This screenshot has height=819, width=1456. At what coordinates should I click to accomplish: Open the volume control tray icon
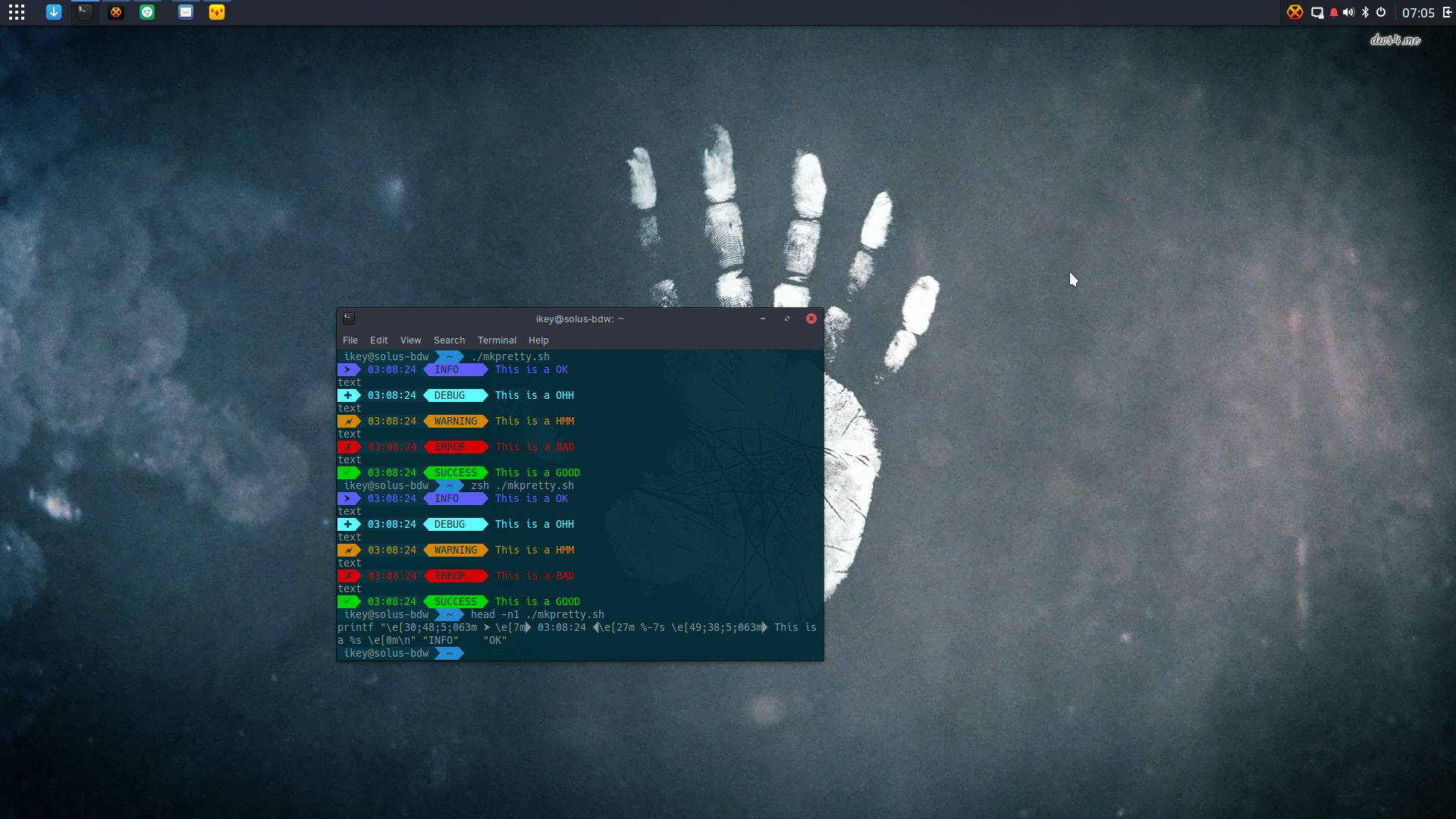click(1348, 12)
